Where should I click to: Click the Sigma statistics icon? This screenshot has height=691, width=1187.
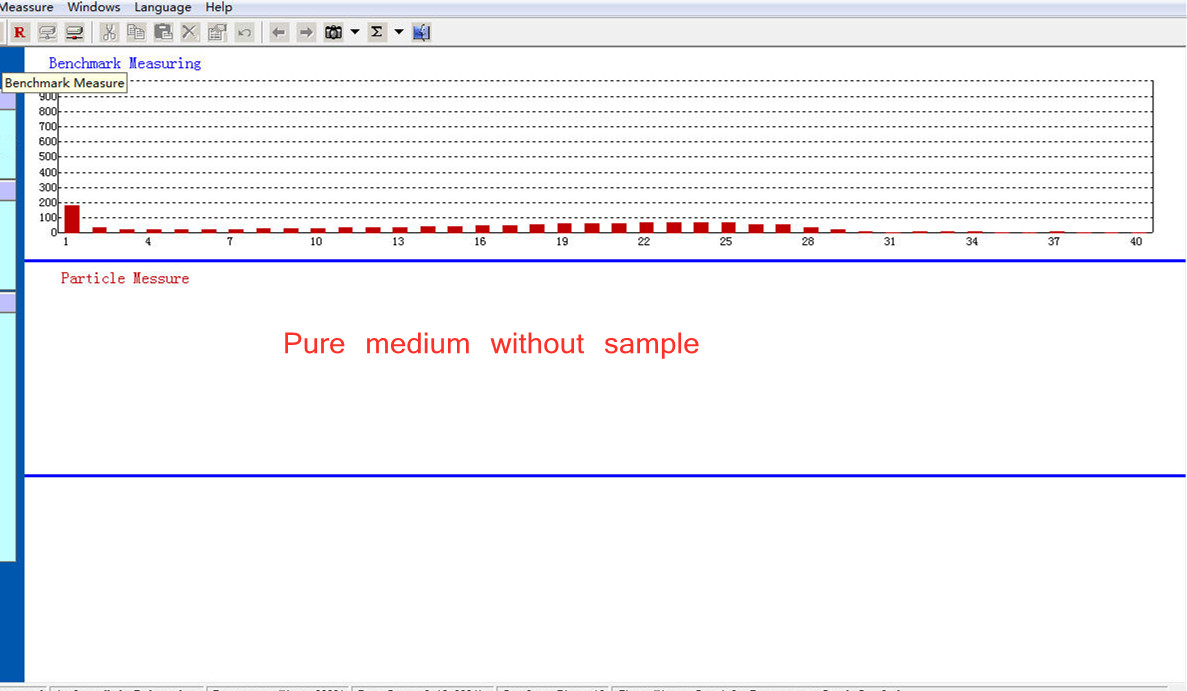point(377,32)
